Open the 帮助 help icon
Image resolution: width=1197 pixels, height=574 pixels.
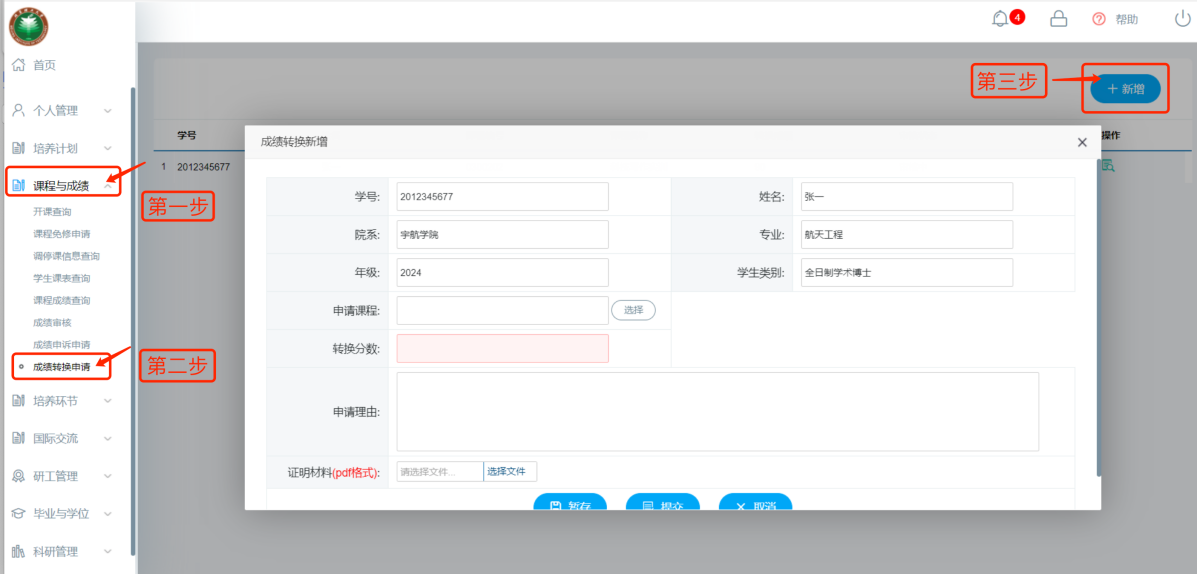1100,19
